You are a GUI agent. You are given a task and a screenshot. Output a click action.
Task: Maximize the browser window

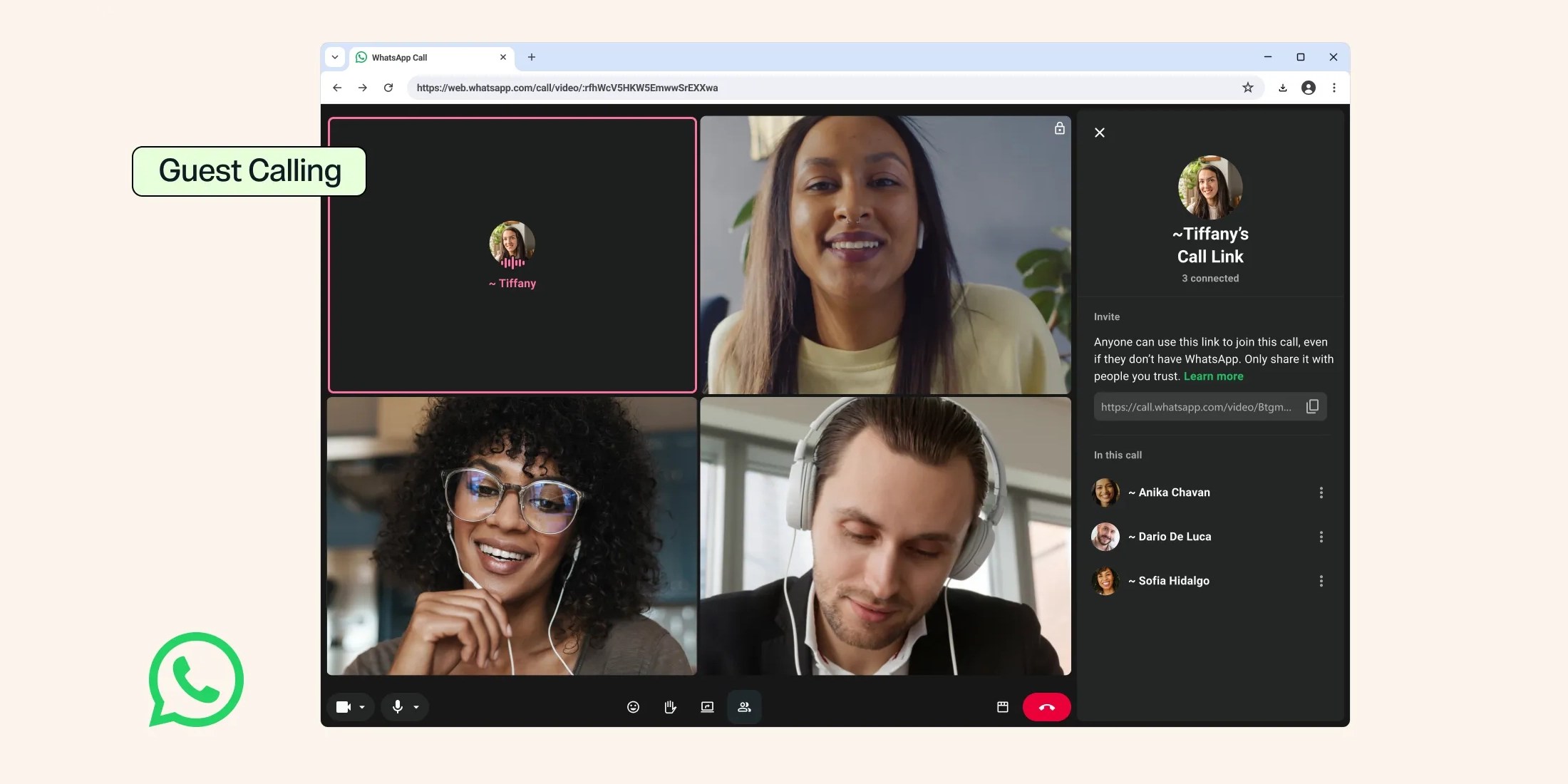coord(1301,57)
